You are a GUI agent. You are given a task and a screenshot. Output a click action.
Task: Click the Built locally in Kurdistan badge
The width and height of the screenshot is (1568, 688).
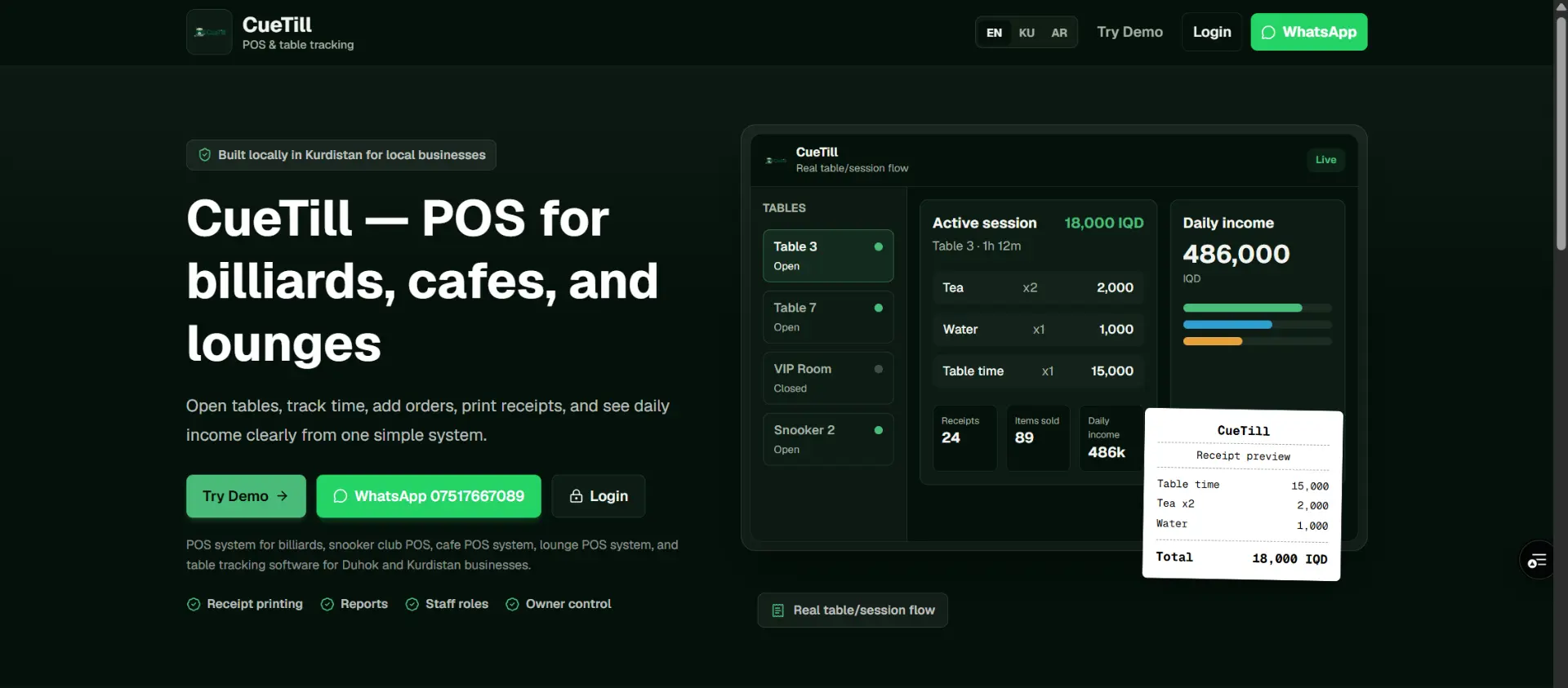(341, 155)
